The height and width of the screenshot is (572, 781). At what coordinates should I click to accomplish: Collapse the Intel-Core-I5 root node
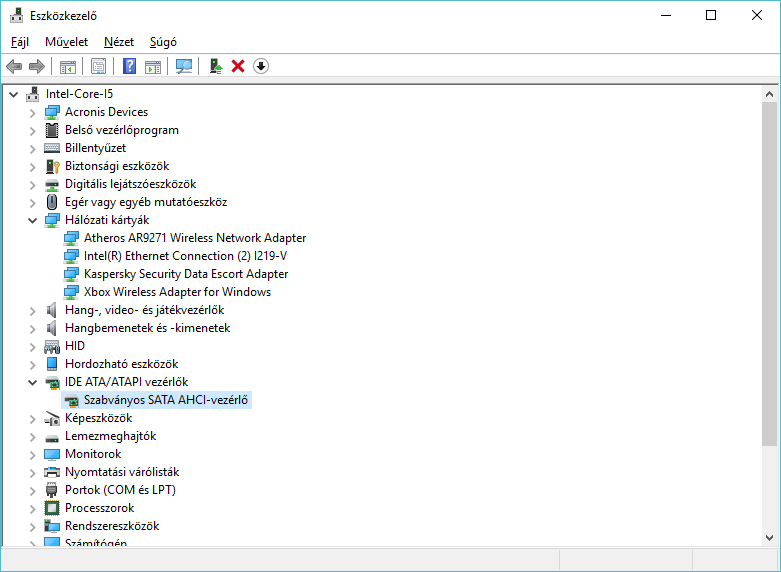click(13, 94)
